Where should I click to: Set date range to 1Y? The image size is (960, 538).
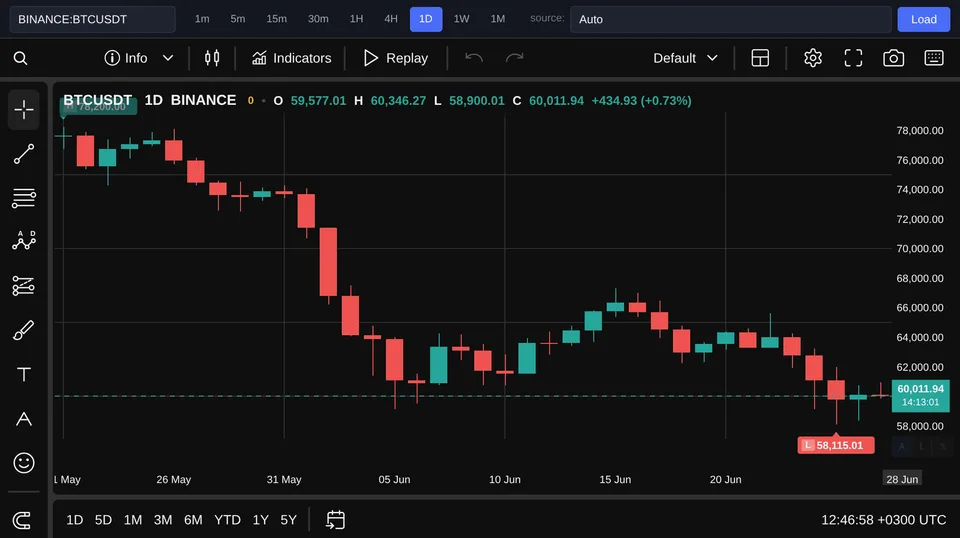point(261,520)
